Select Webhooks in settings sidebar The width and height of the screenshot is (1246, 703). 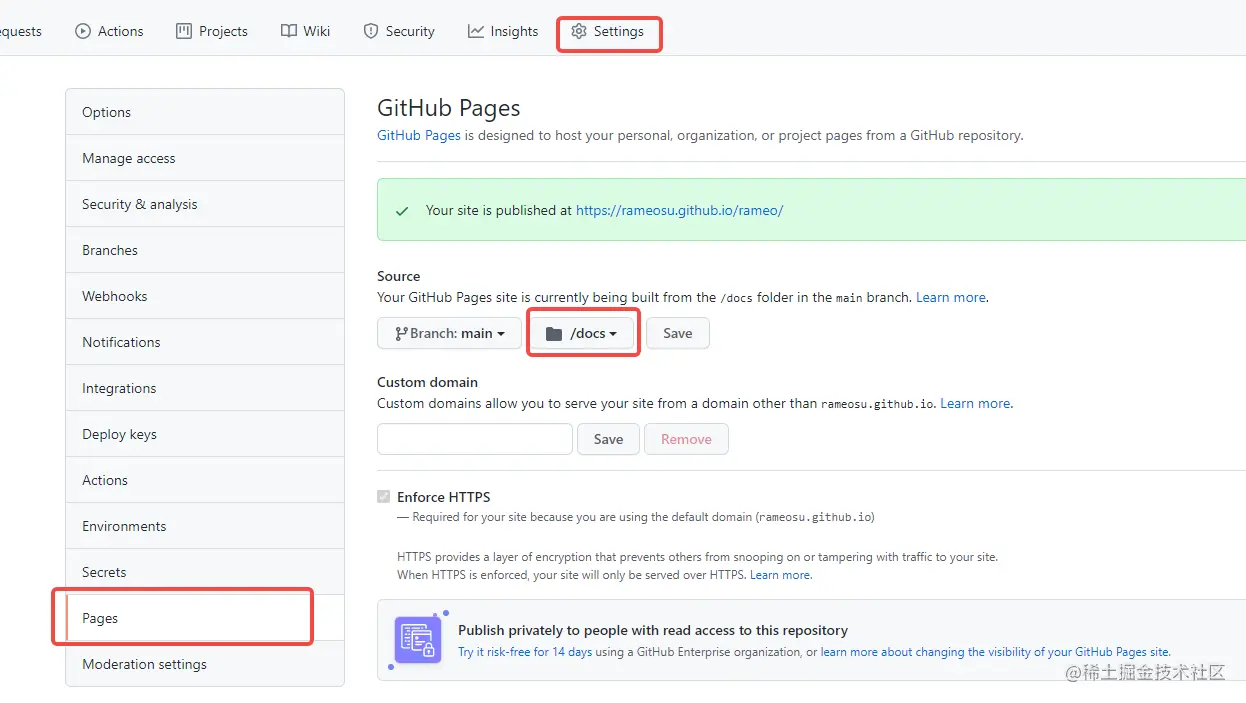pos(205,296)
